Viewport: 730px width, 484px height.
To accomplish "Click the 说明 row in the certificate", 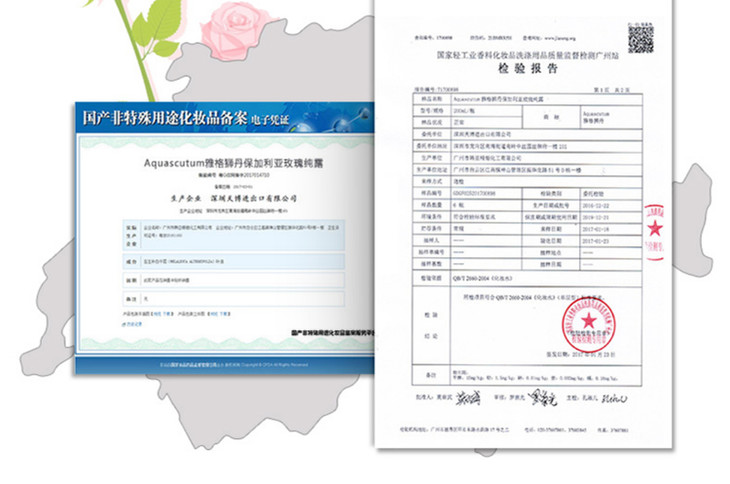I will [x=233, y=280].
